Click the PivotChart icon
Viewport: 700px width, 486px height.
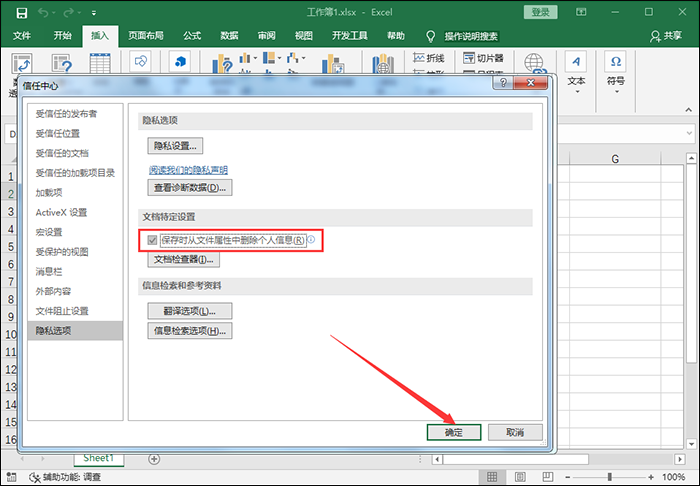click(333, 64)
